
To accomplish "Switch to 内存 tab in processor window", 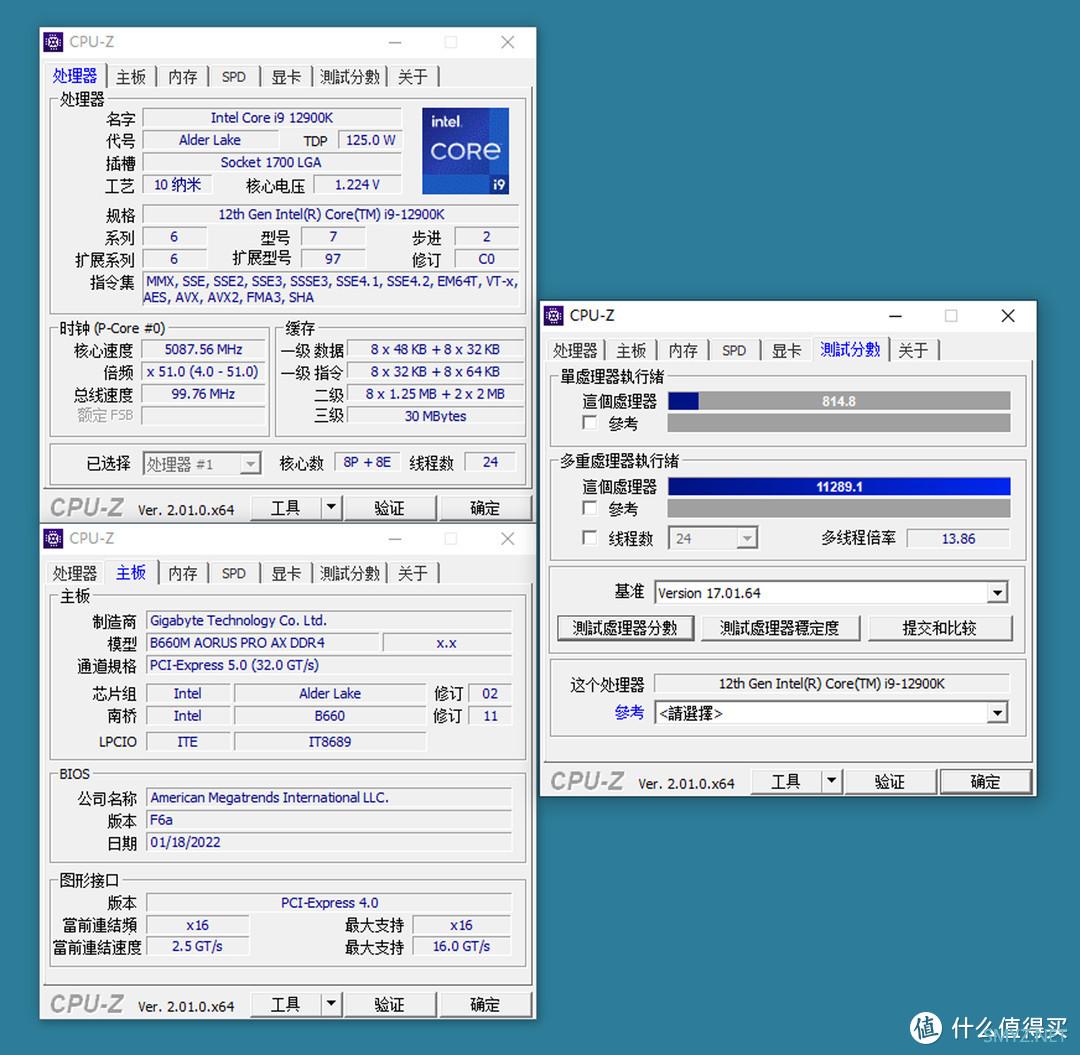I will 183,76.
